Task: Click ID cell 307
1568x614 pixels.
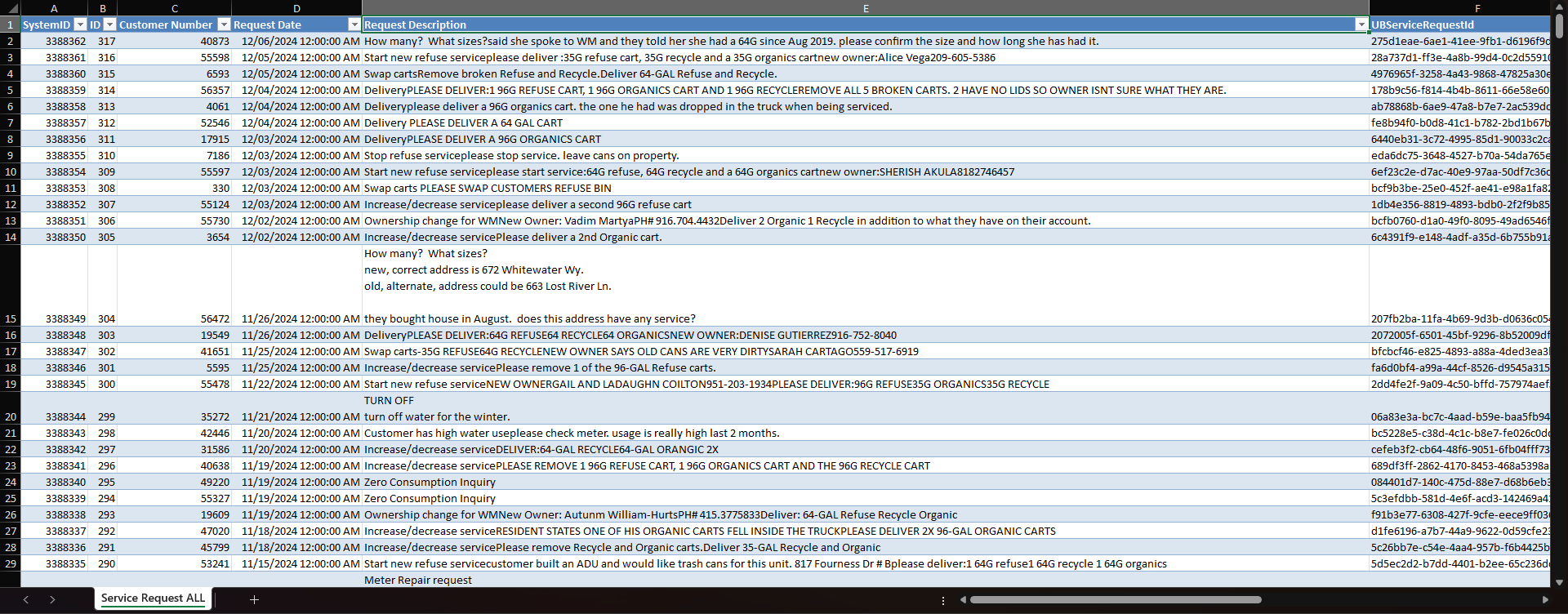Action: (x=103, y=204)
